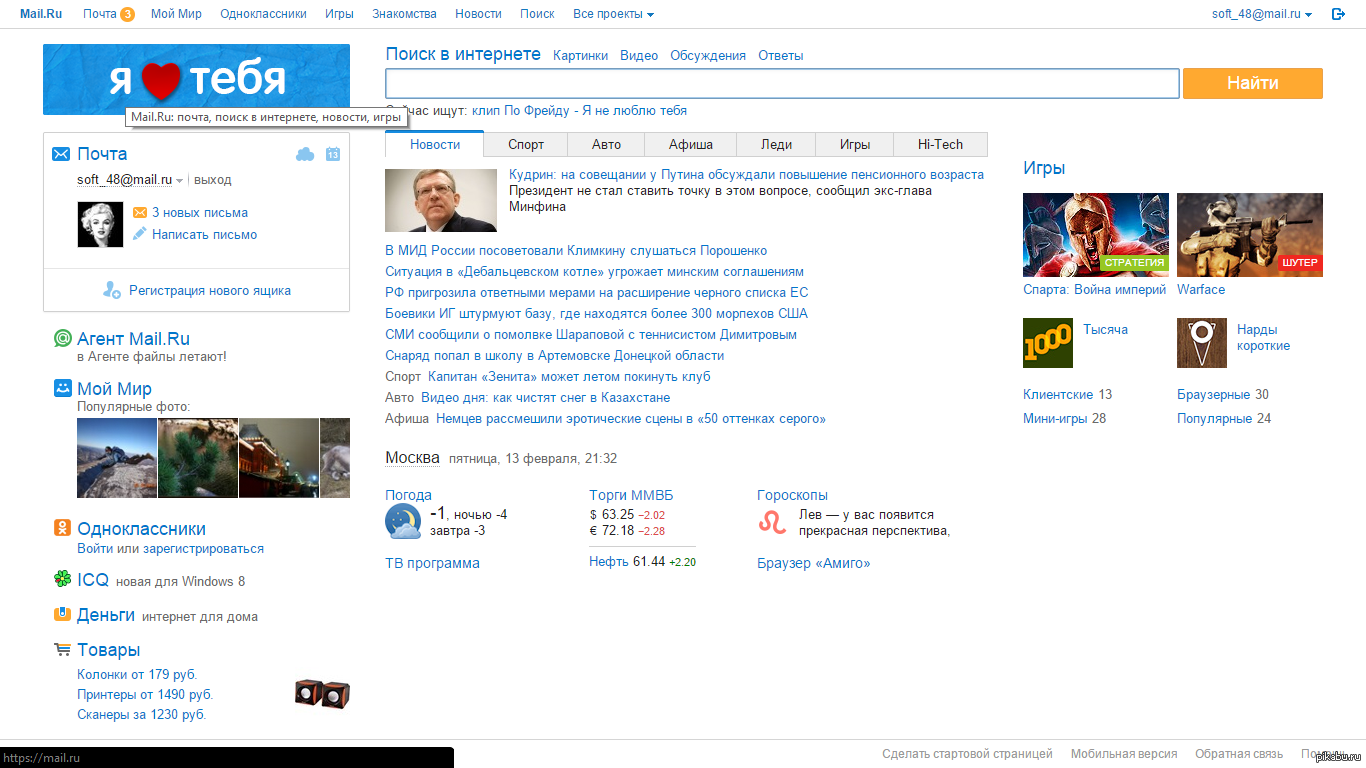The image size is (1366, 768).
Task: Open Мой Мир in top navigation
Action: [176, 14]
